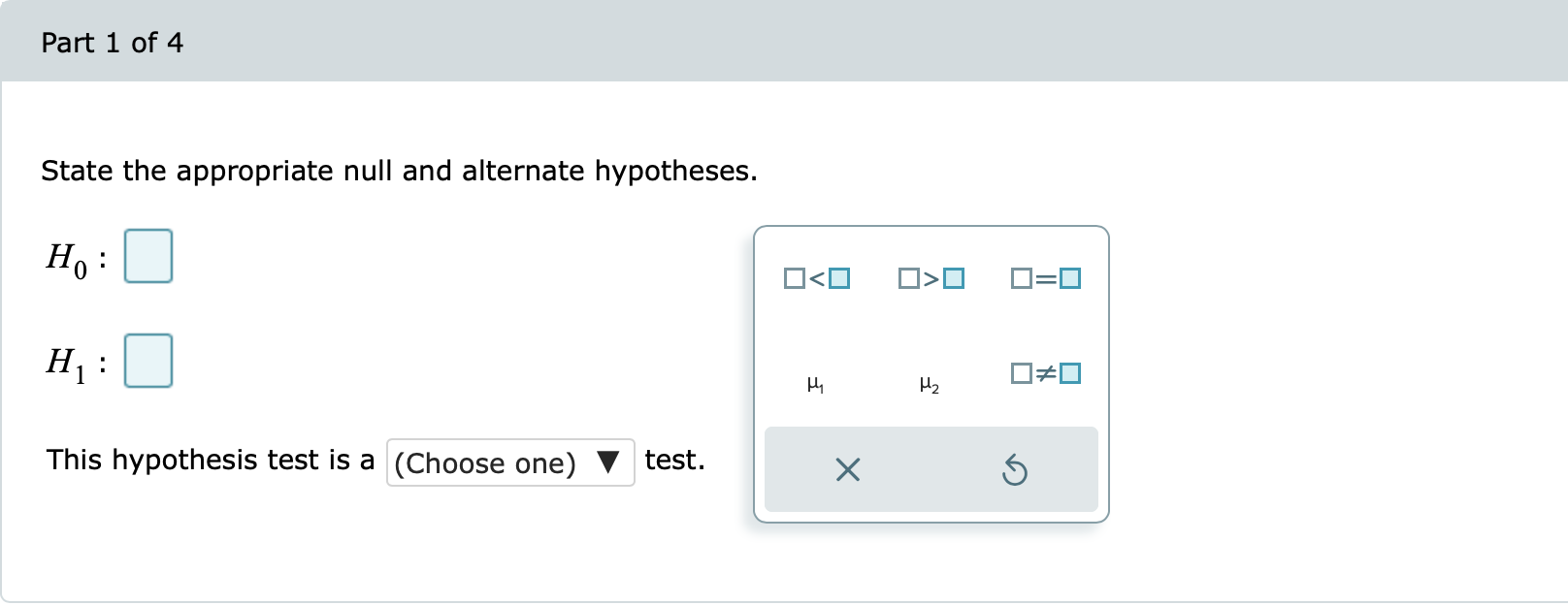Click the teal right box in equals template
Viewport: 1568px width, 605px height.
(1070, 279)
